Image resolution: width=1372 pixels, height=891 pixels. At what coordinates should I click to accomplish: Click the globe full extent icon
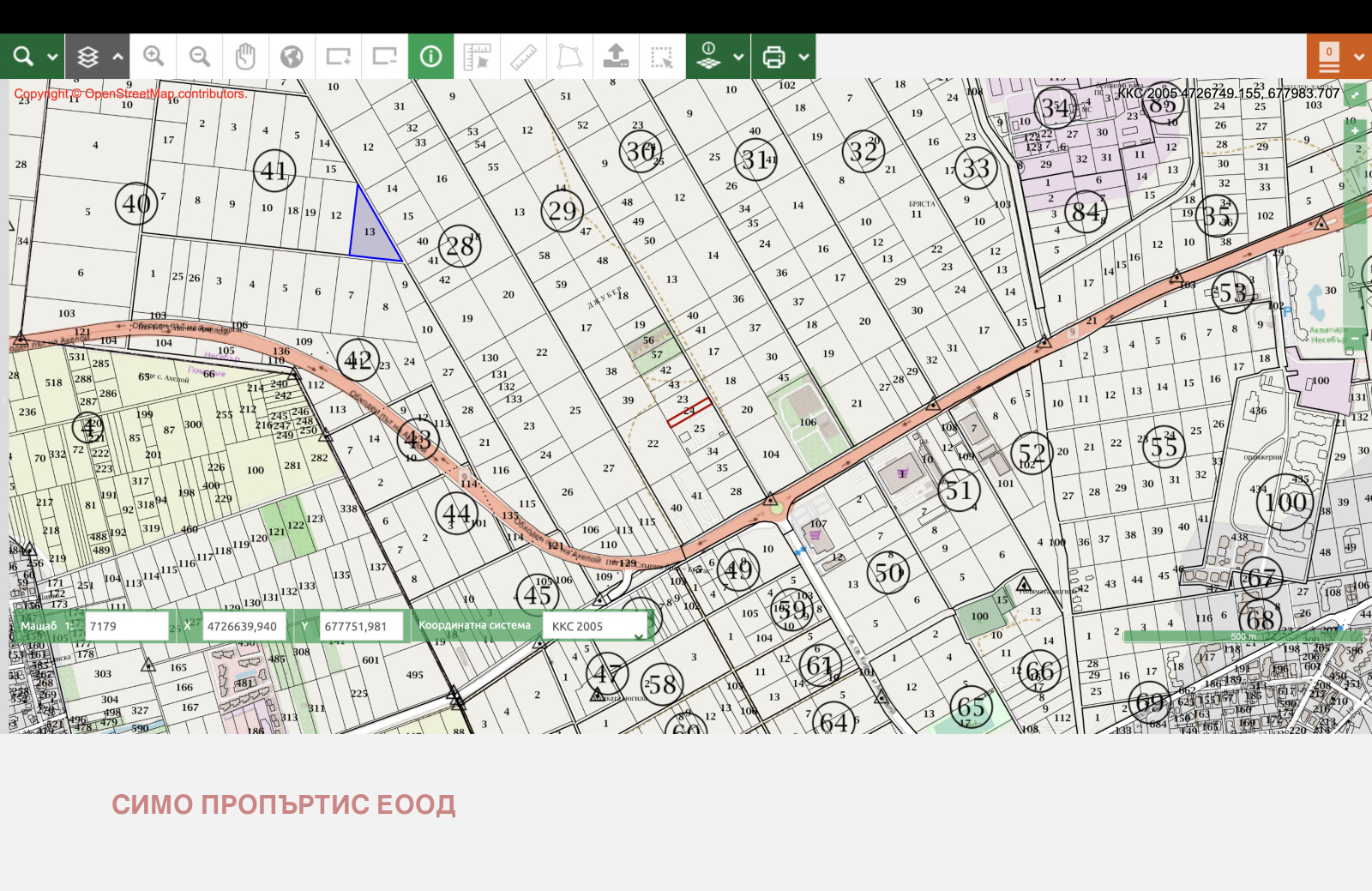coord(292,57)
